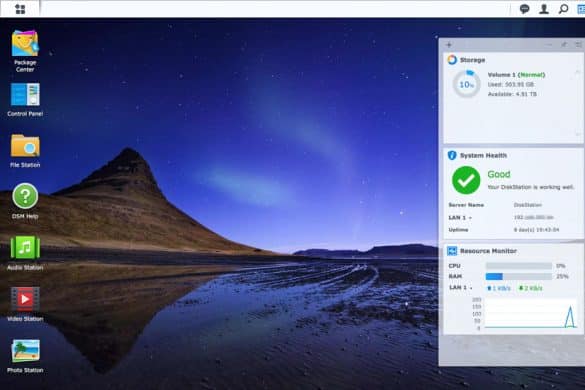The width and height of the screenshot is (585, 390).
Task: Click the scroll down arrow in Storage widget
Action: 578,134
